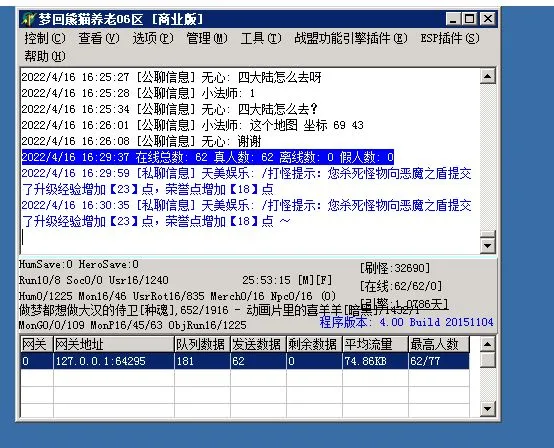Click the gateway list scroll up arrow
The height and width of the screenshot is (448, 554).
pyautogui.click(x=488, y=344)
